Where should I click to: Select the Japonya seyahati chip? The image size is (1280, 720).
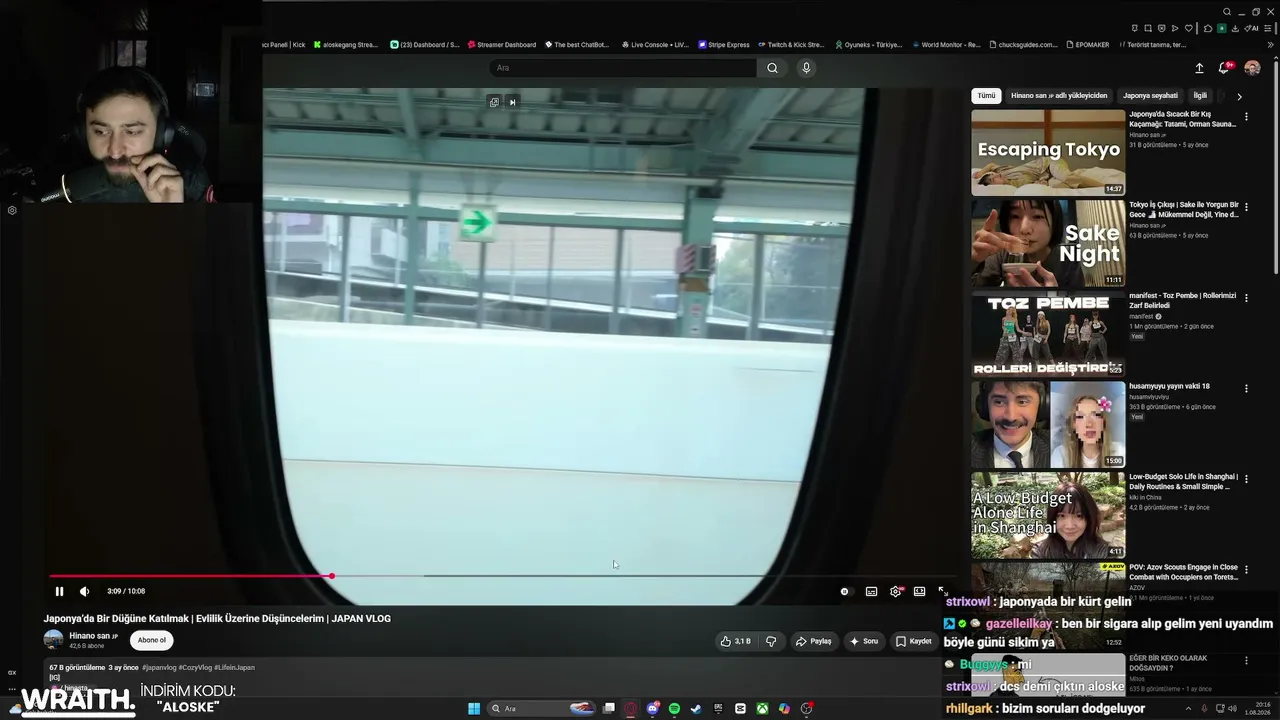tap(1150, 96)
